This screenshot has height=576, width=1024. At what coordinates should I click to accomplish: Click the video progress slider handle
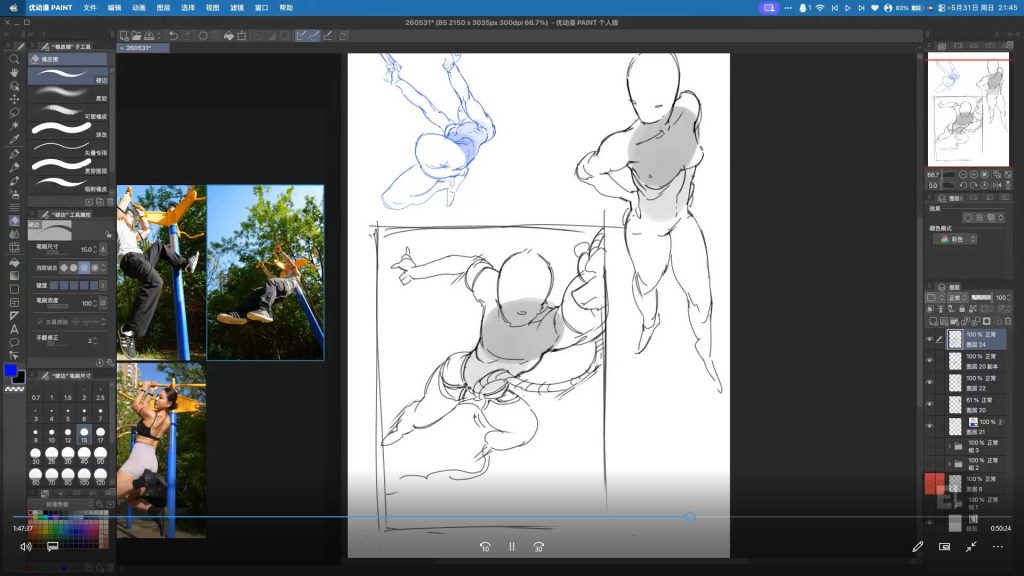pyautogui.click(x=690, y=517)
